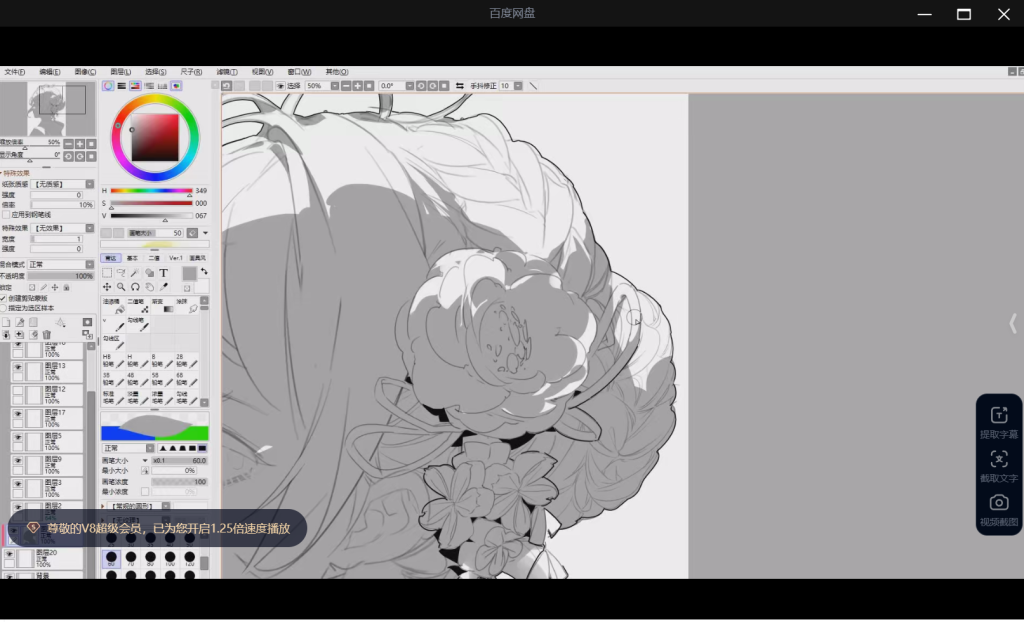Toggle the 创建剪贴蒙板 clipping mask checkbox
This screenshot has width=1024, height=622.
click(4, 298)
